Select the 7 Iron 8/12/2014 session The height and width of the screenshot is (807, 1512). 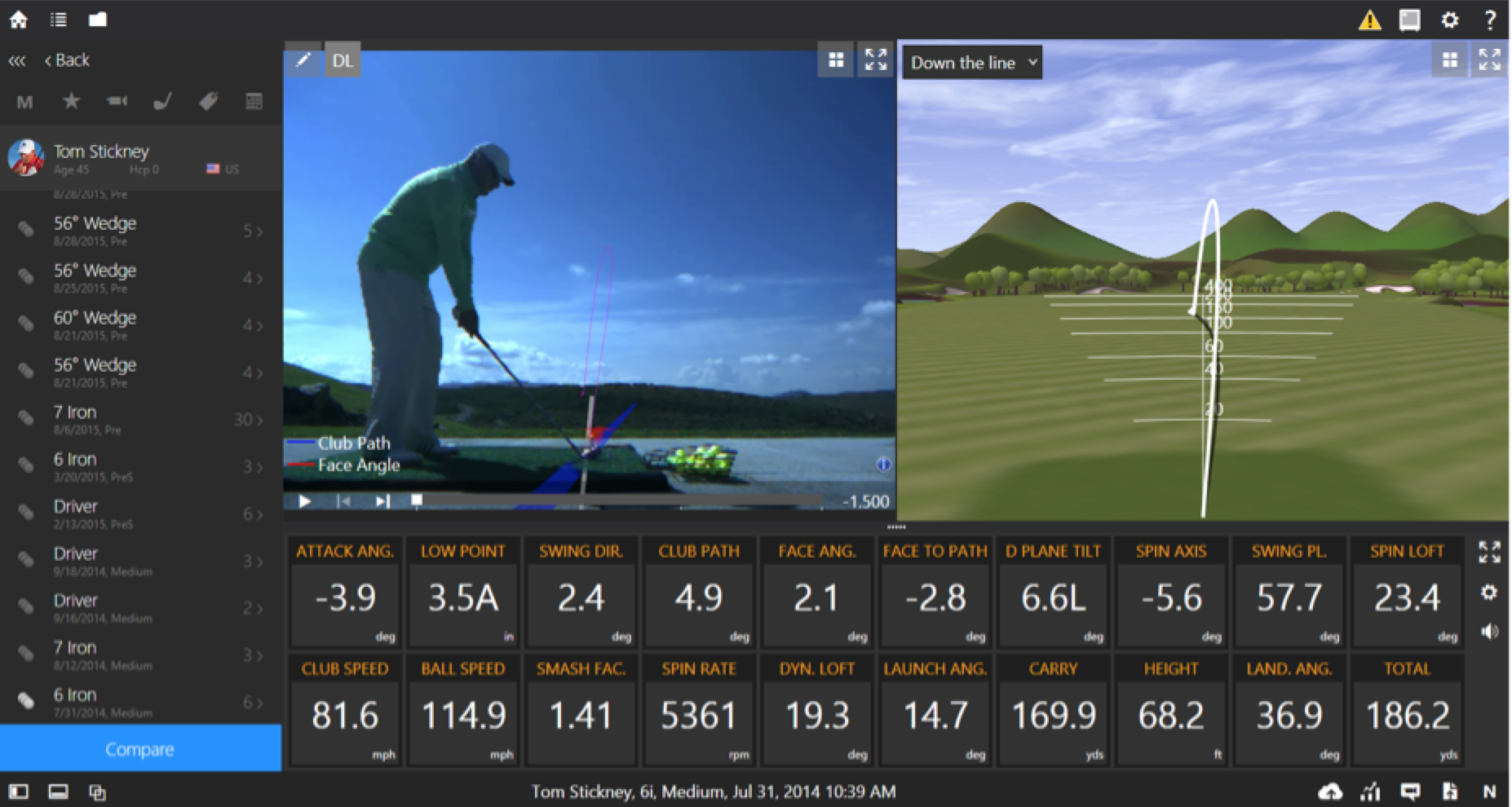tap(141, 655)
